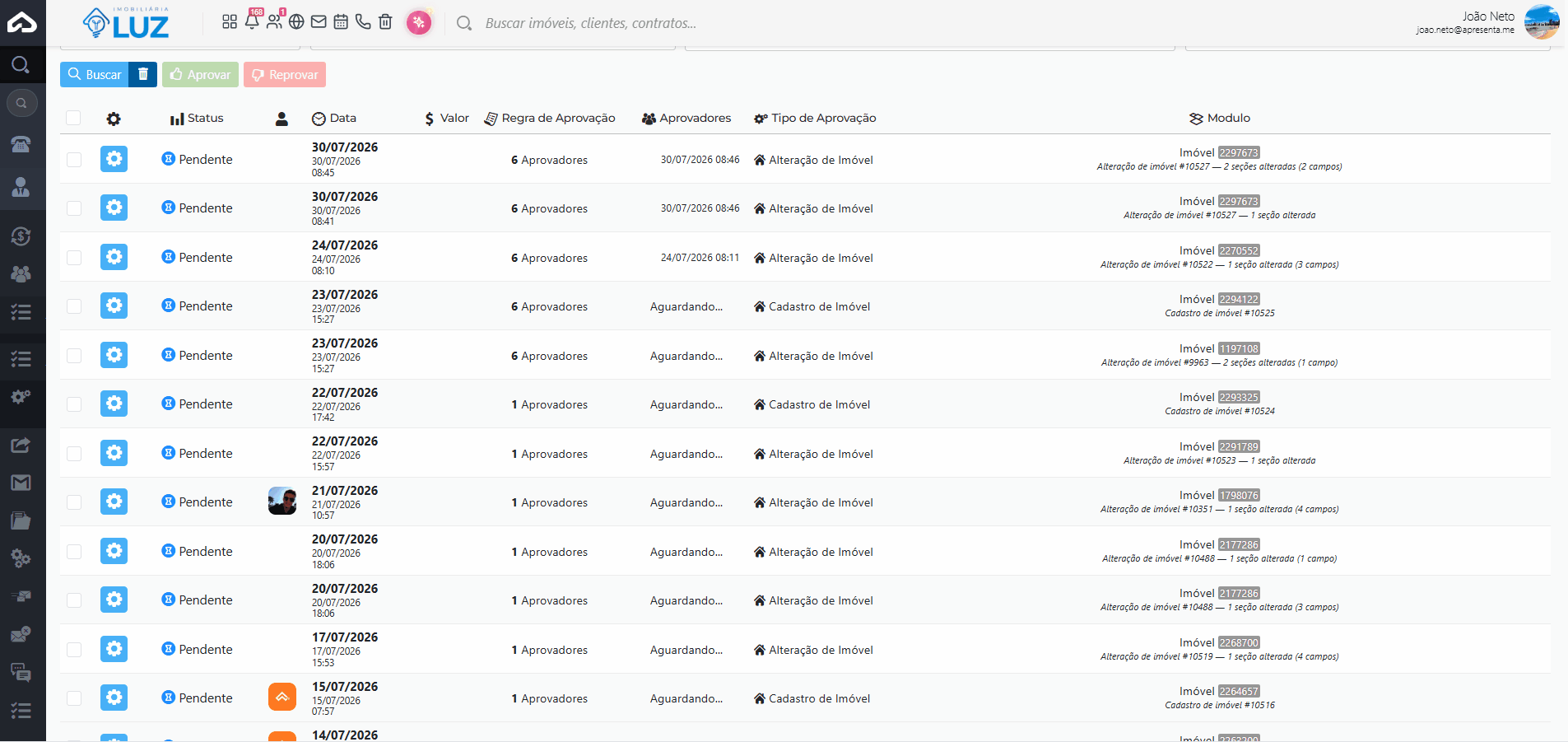
Task: Open the share arrow icon in left sidebar
Action: point(21,446)
